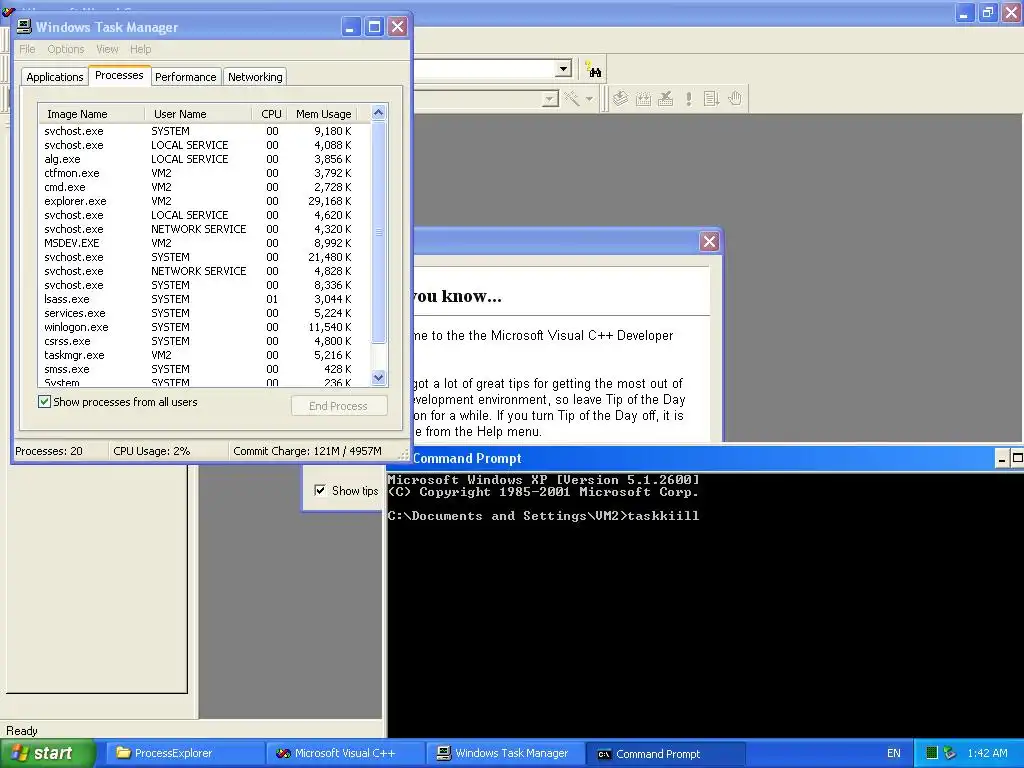
Task: Switch to ProcessExplorer on the taskbar
Action: click(186, 753)
